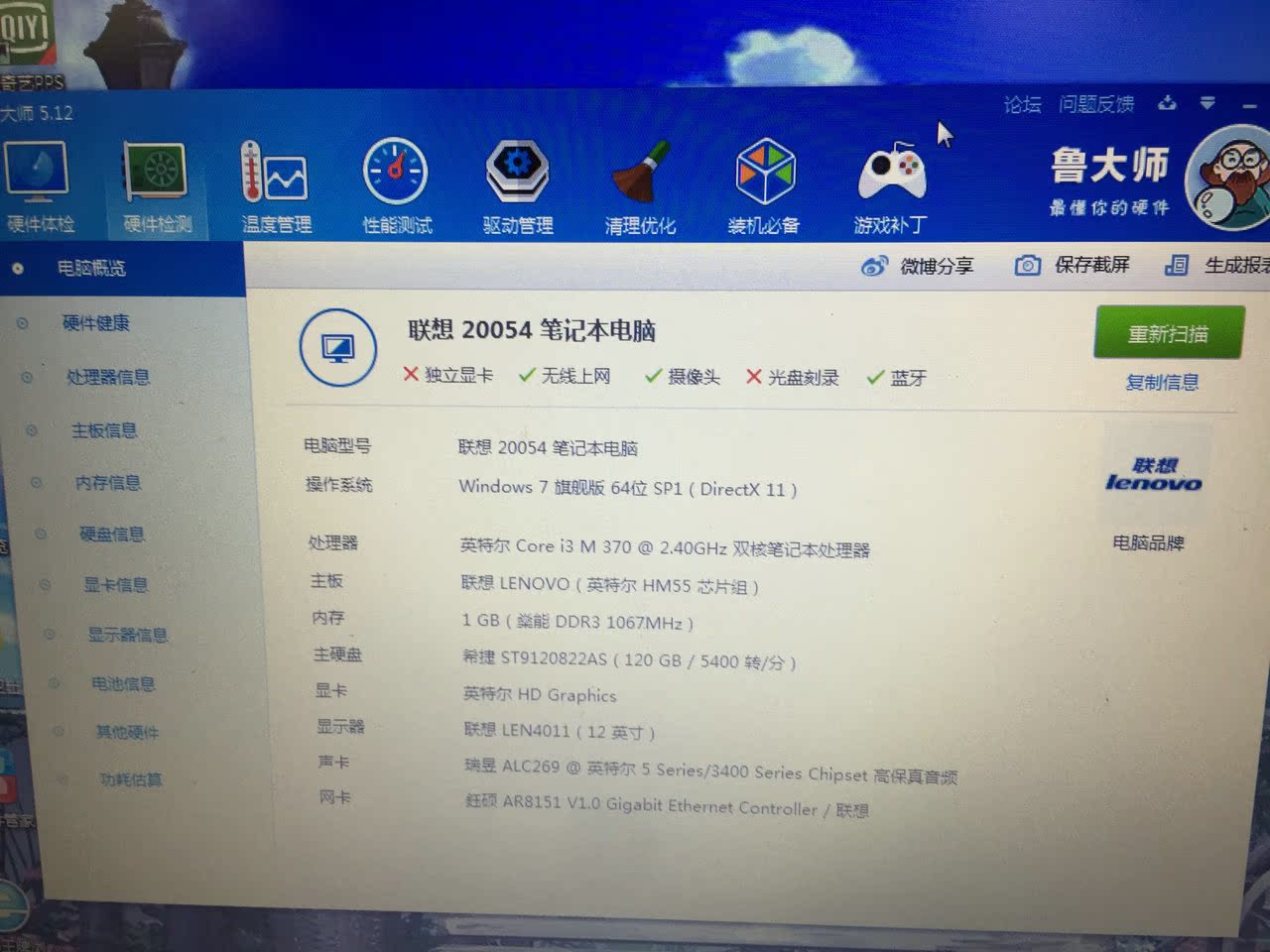Click 生成报表 generate report text
The image size is (1270, 952).
tap(1236, 265)
